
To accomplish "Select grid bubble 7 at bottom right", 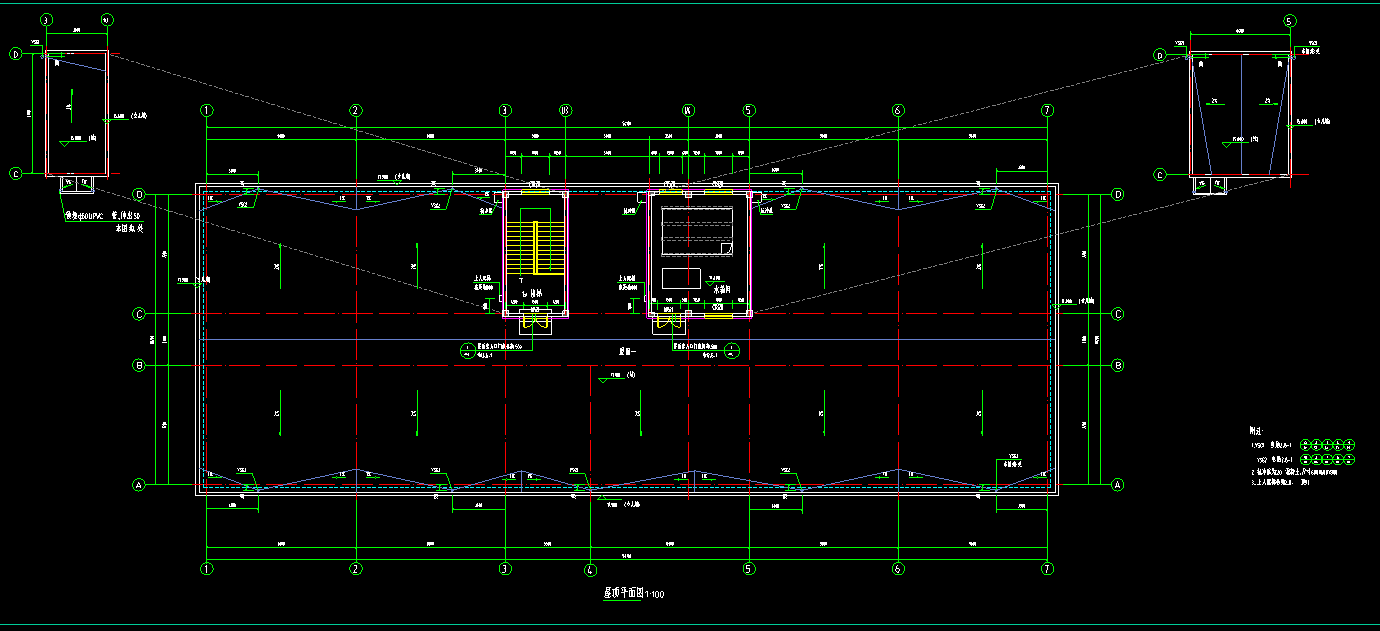I will 1047,569.
